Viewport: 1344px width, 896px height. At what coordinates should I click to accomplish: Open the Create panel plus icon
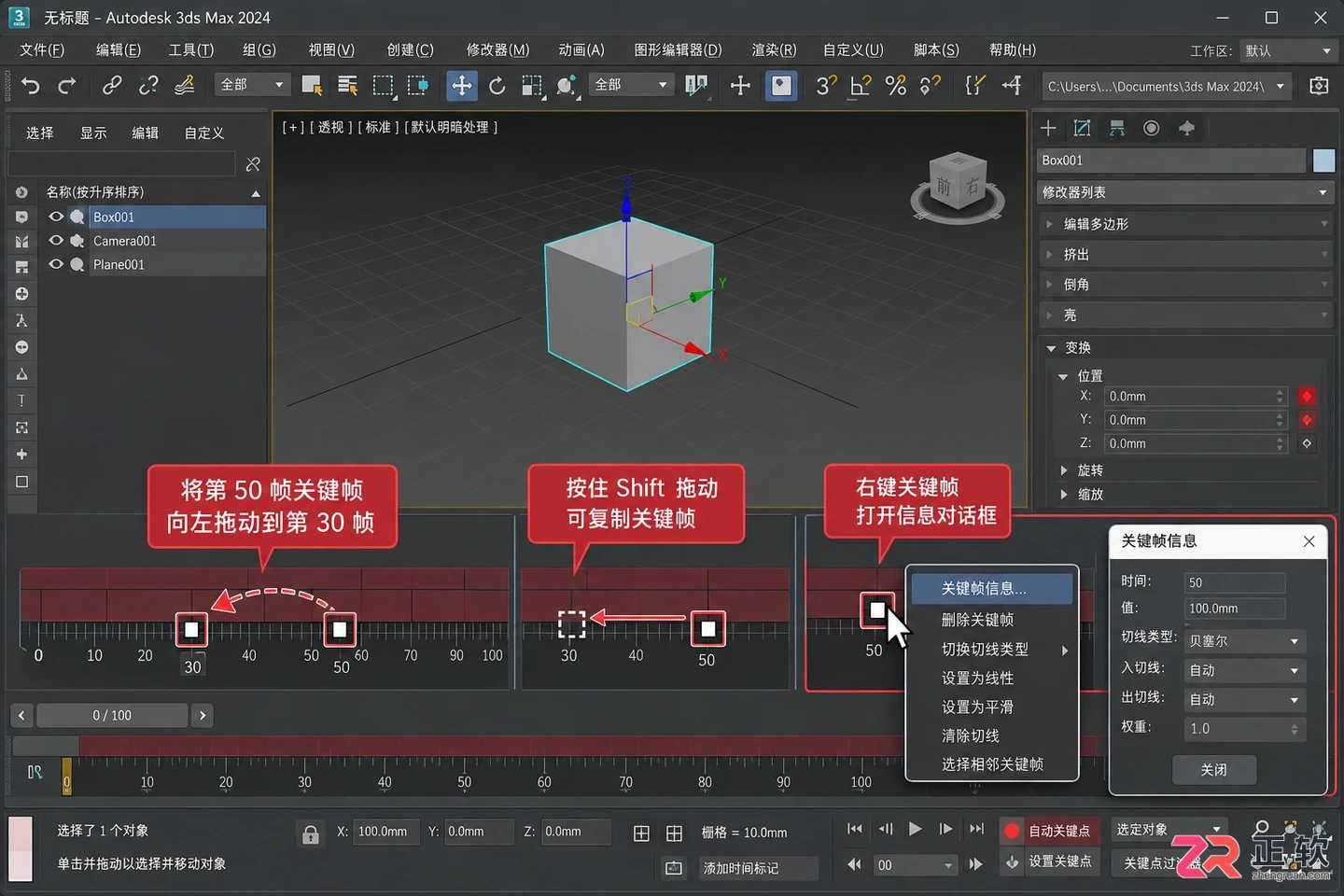(x=1048, y=128)
